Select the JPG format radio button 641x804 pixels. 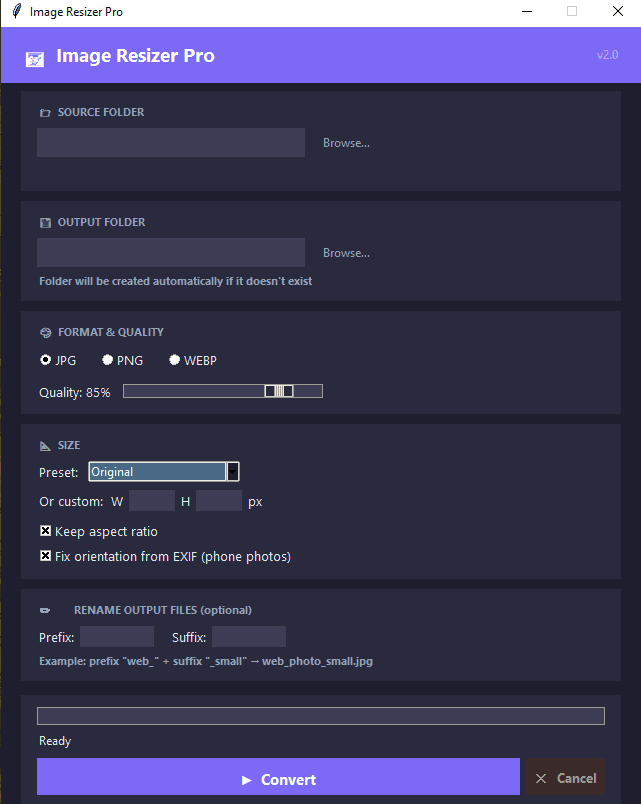[46, 360]
